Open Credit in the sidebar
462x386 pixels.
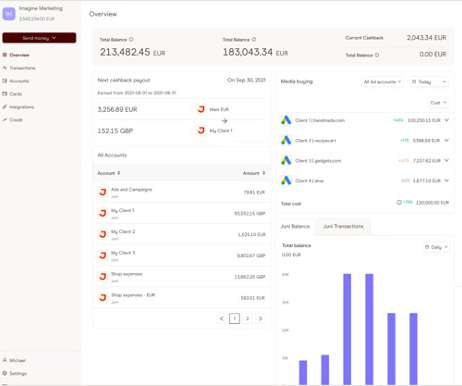[16, 120]
